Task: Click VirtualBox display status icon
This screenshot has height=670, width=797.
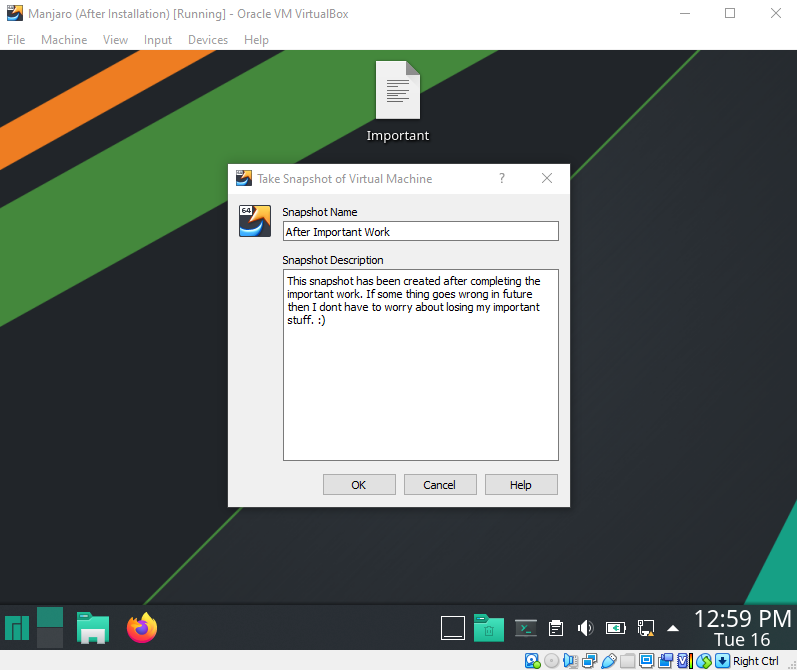Action: click(647, 661)
